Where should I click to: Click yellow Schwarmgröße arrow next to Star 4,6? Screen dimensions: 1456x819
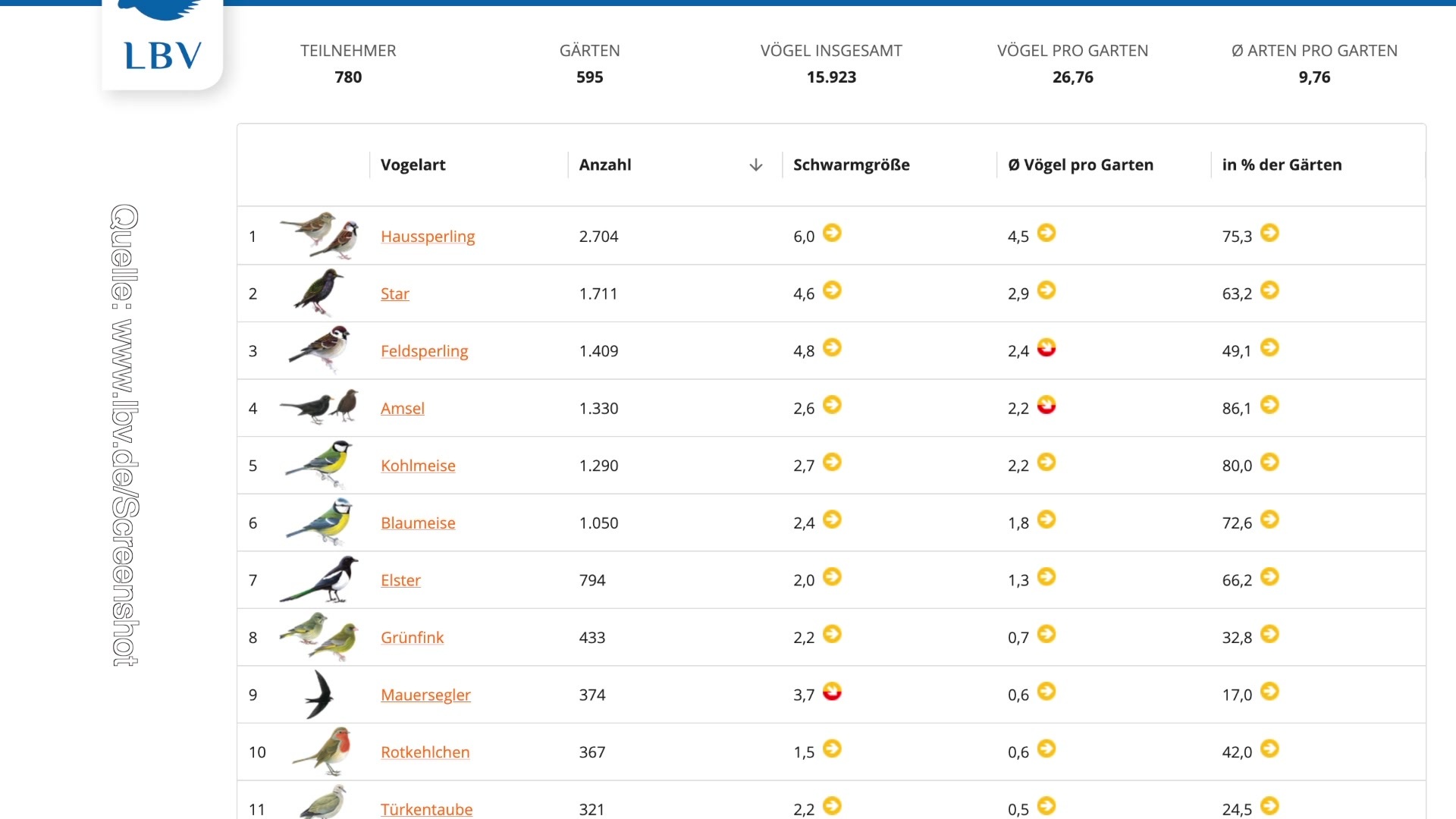coord(832,290)
